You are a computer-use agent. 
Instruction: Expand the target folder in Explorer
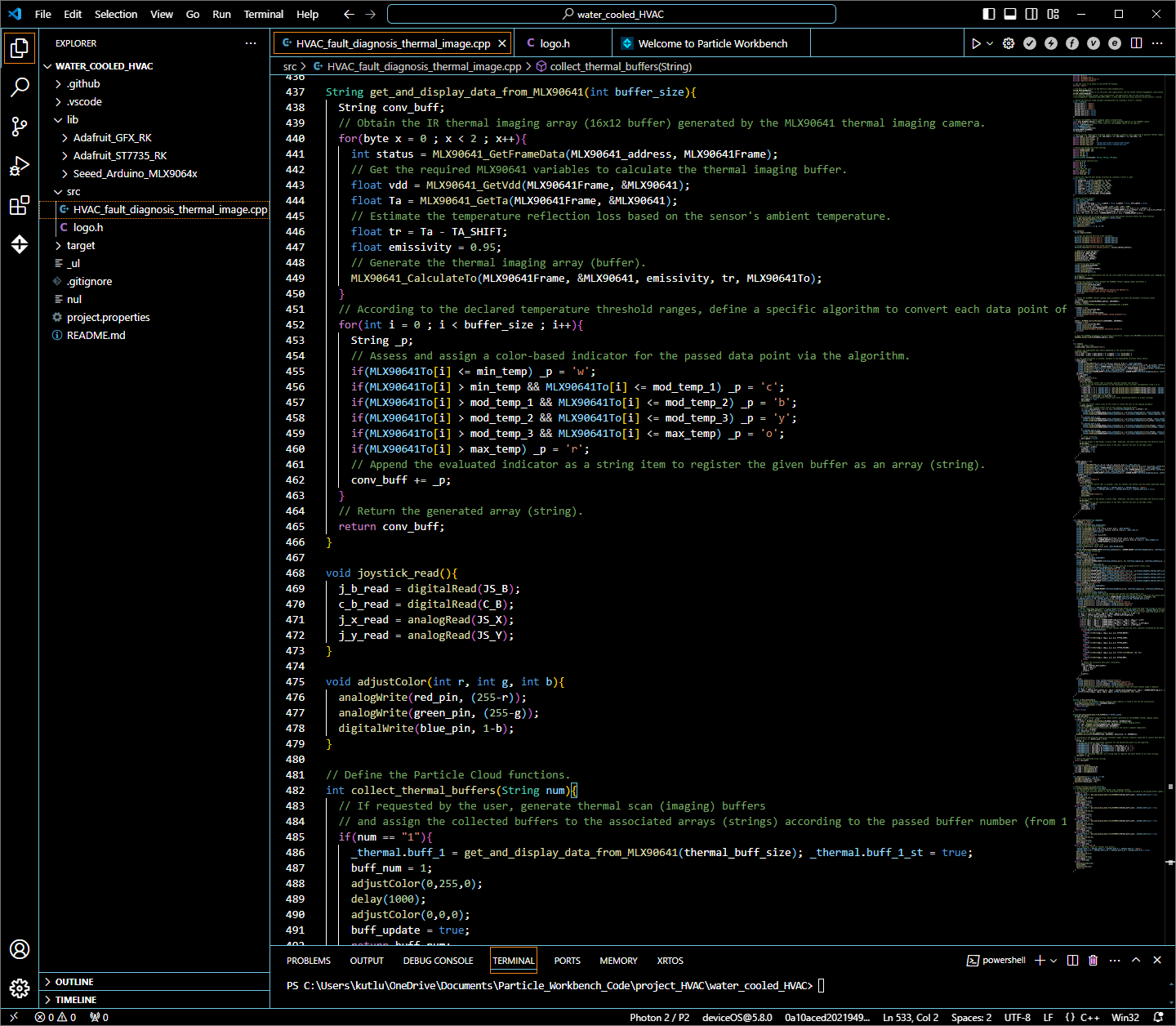click(x=81, y=245)
